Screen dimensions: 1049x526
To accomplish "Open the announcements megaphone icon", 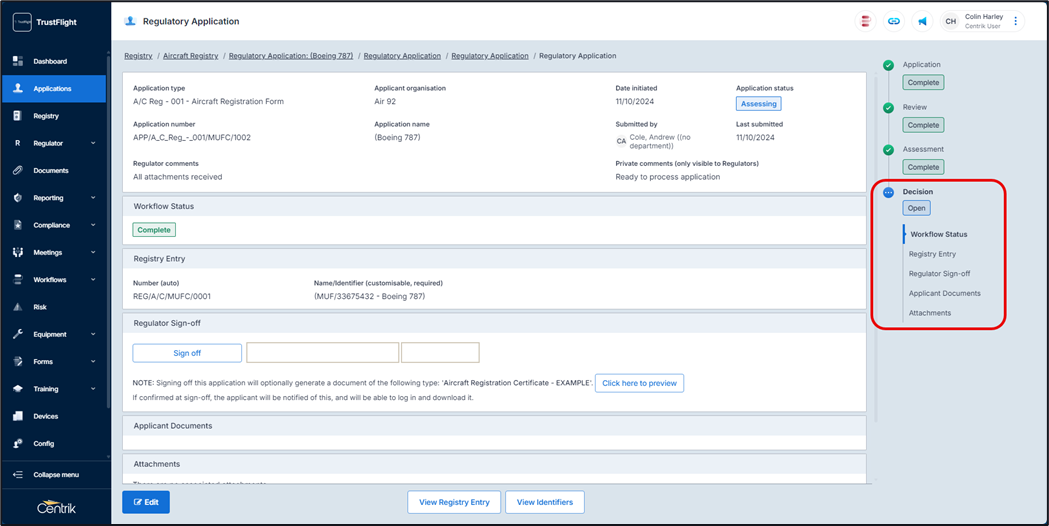I will coord(922,21).
